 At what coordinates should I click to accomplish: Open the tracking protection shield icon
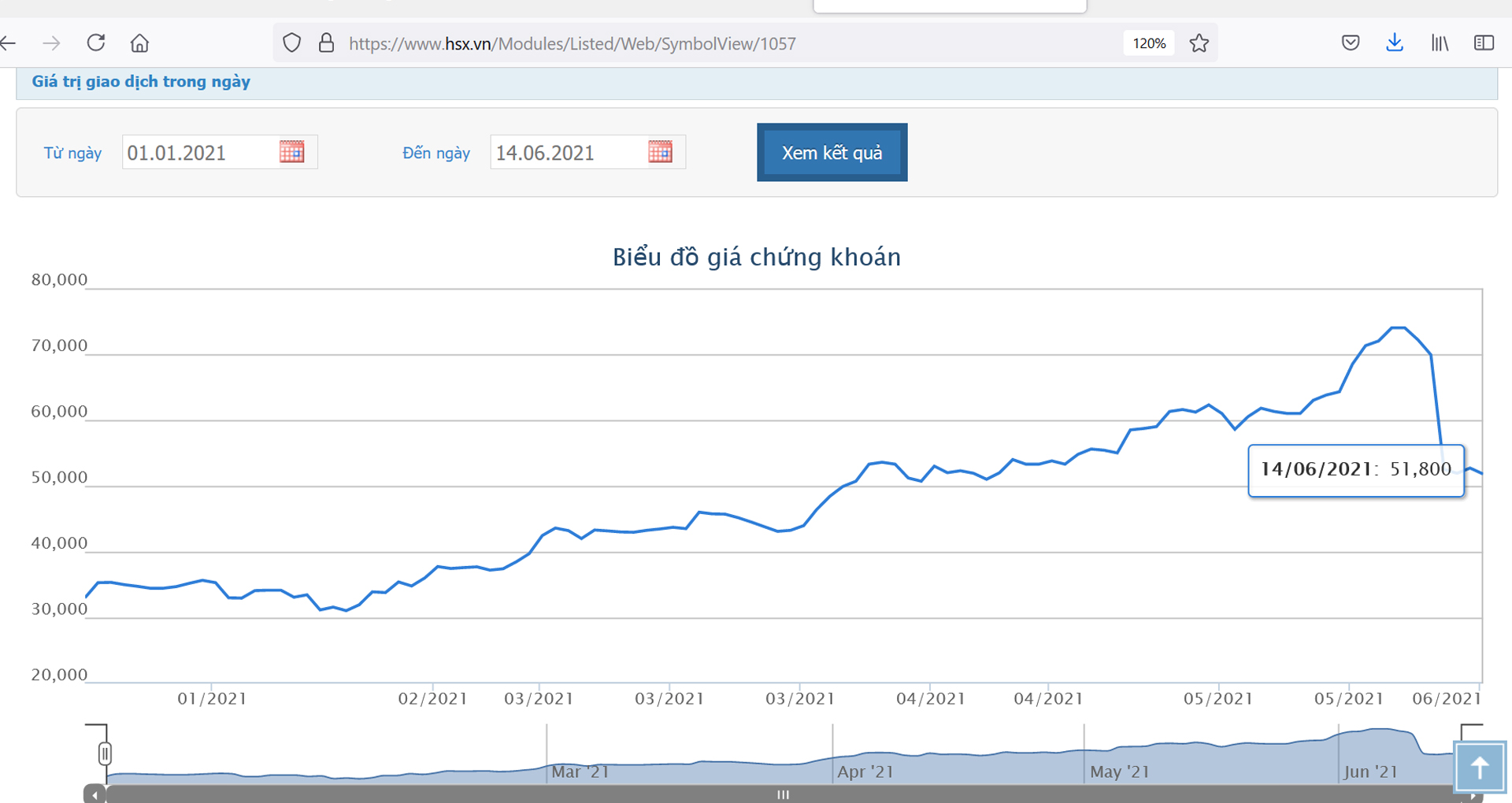[x=291, y=43]
